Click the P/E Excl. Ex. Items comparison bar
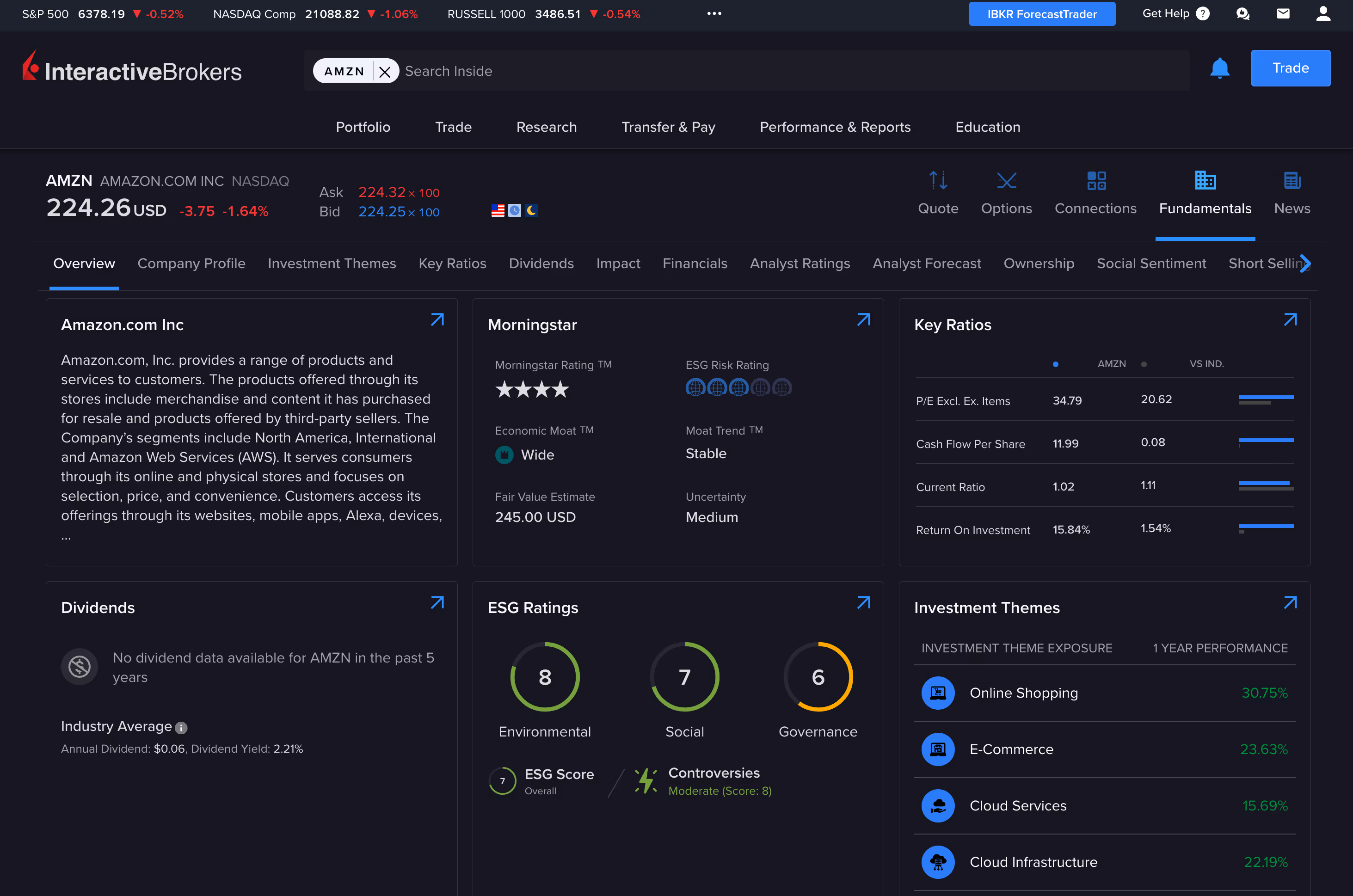The height and width of the screenshot is (896, 1353). (x=1266, y=400)
